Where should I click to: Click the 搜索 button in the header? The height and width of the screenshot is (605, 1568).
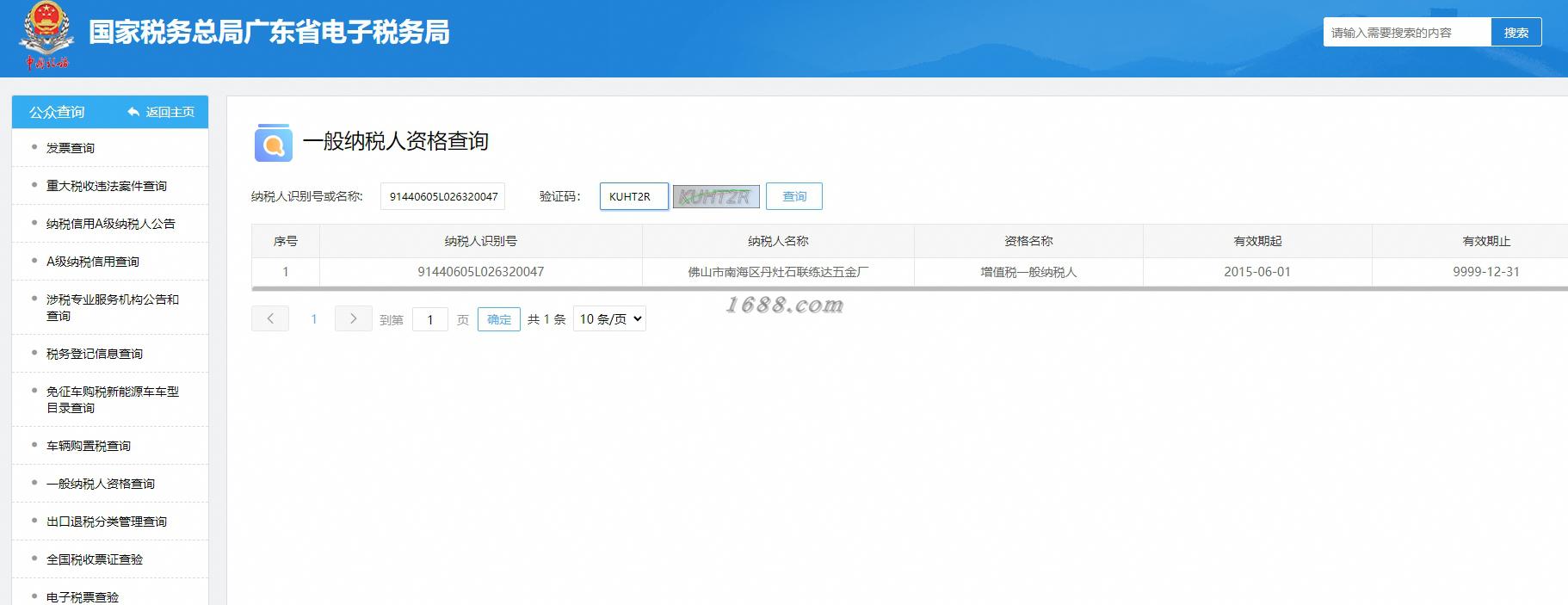tap(1516, 33)
